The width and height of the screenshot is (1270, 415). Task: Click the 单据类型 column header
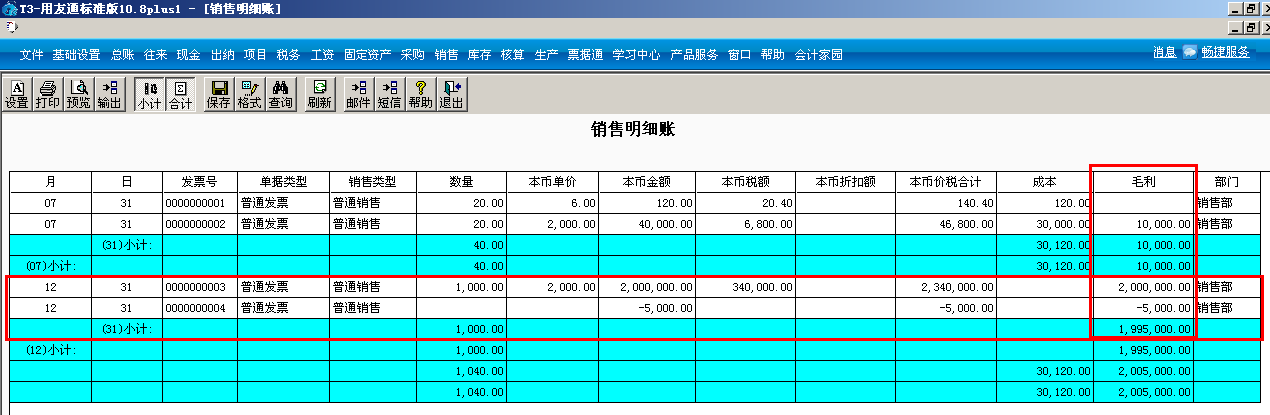click(x=283, y=182)
